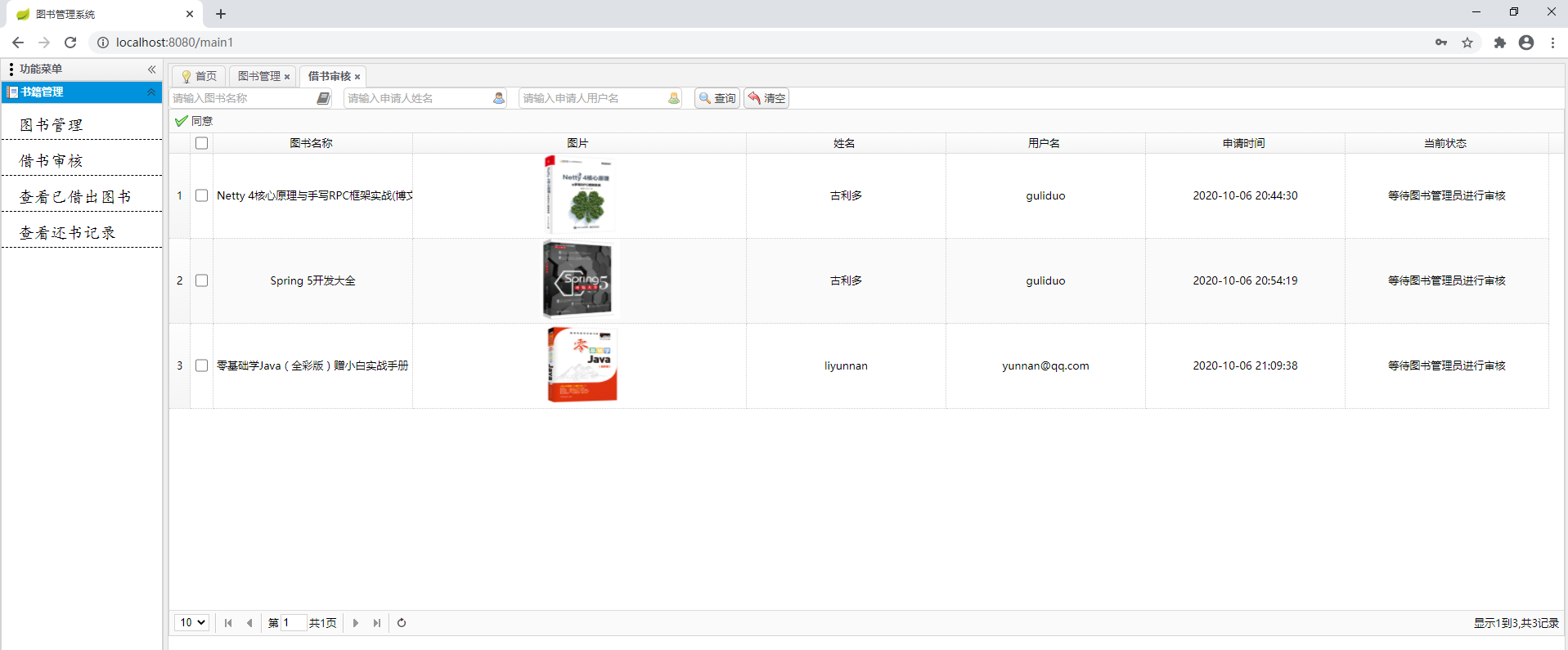The image size is (1568, 650).
Task: Collapse the 功能菜单 sidebar panel
Action: click(151, 69)
